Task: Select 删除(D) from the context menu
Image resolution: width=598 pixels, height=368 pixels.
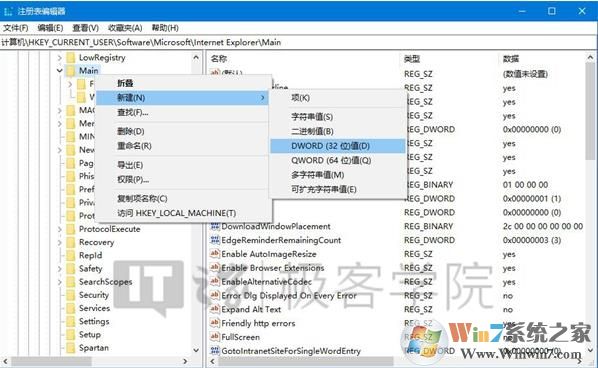Action: click(183, 131)
